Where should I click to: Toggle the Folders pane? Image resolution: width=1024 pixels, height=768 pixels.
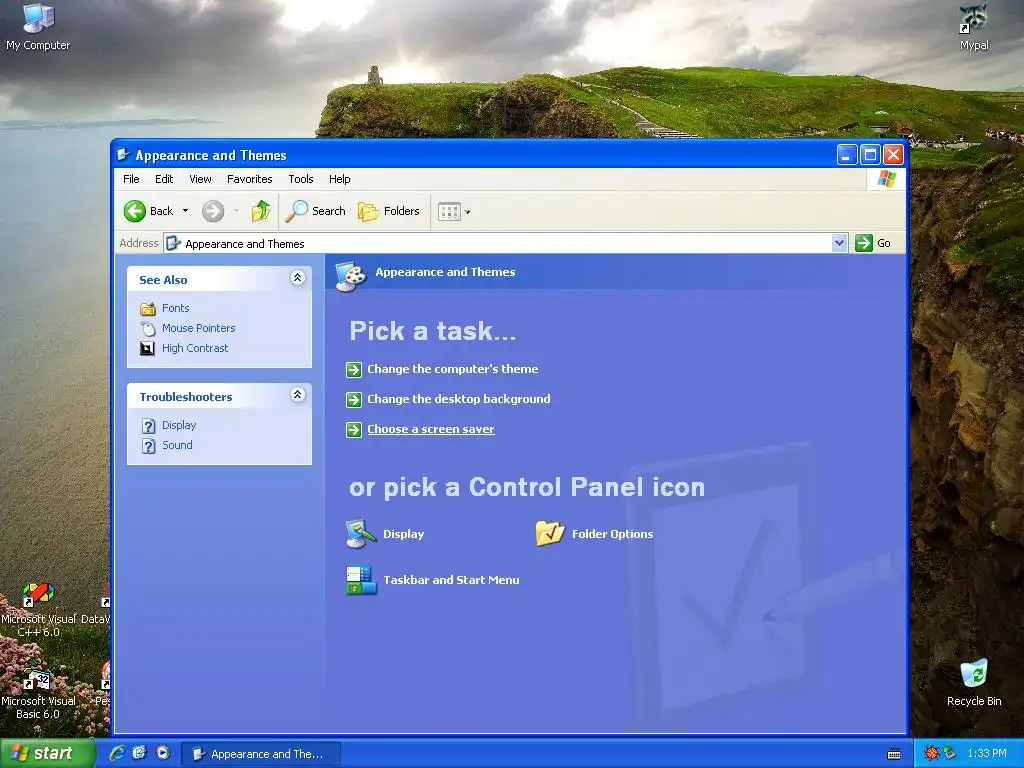[x=389, y=211]
